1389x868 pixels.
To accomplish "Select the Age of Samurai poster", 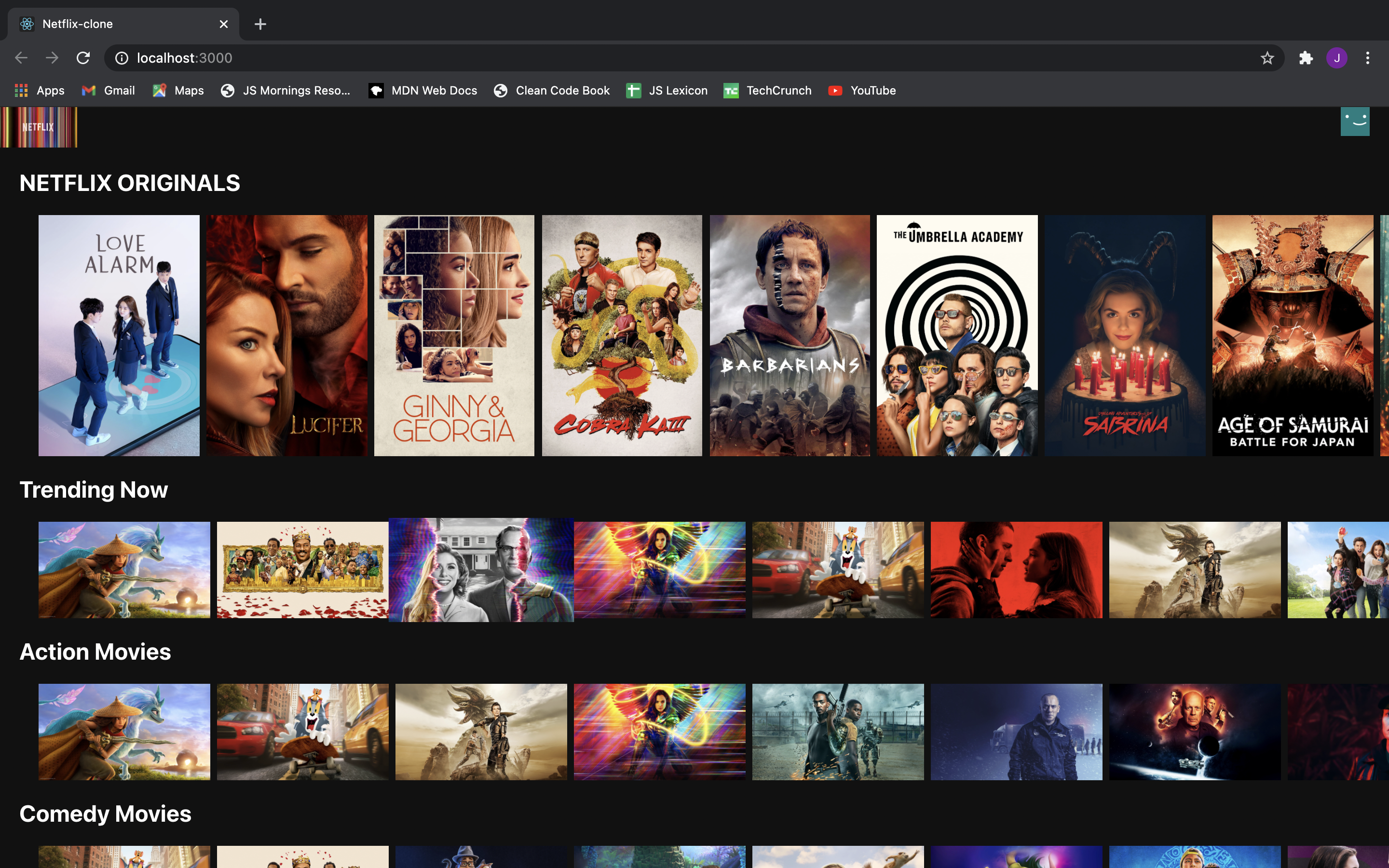I will coord(1292,335).
